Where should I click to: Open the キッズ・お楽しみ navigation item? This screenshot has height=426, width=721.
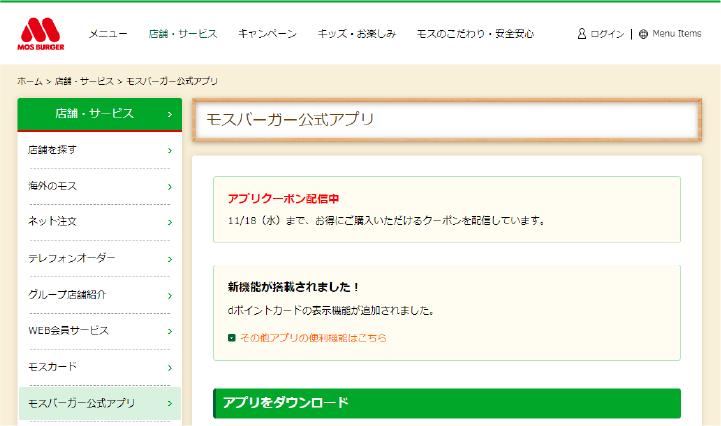(x=356, y=34)
